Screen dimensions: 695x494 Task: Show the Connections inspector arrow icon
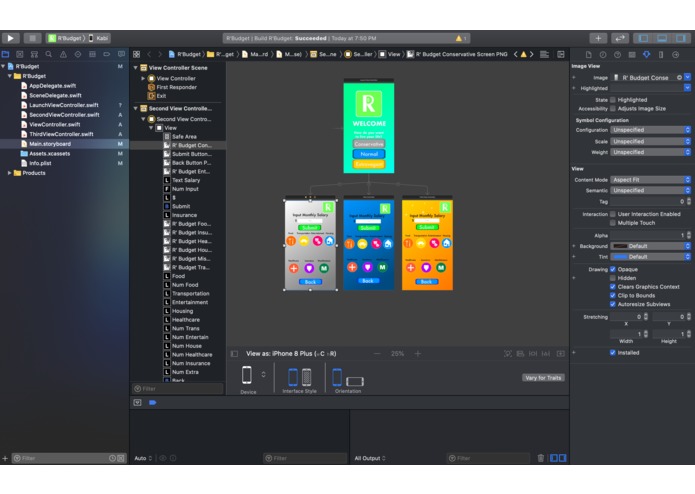(x=675, y=54)
